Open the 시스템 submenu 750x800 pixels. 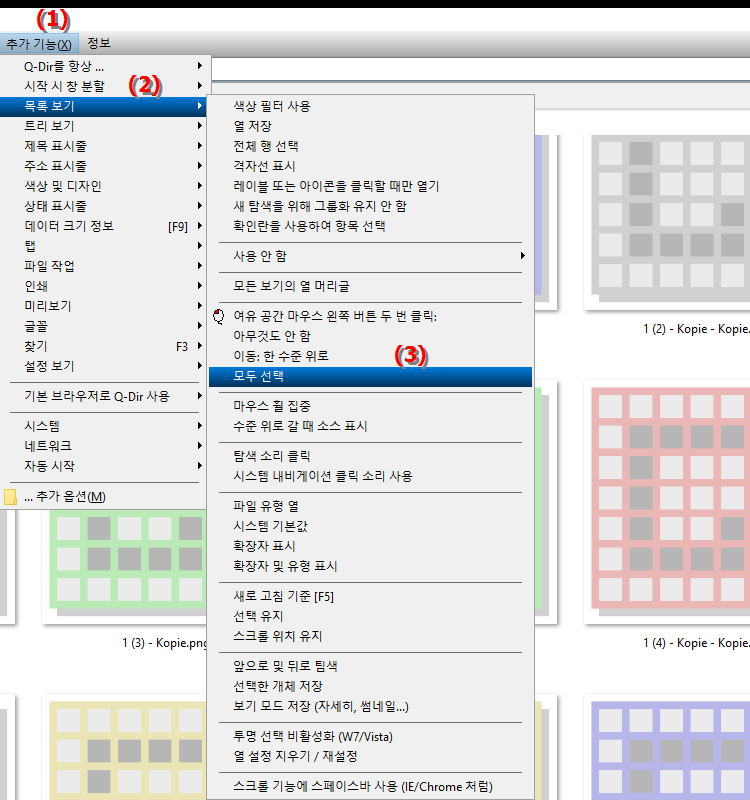click(x=105, y=426)
